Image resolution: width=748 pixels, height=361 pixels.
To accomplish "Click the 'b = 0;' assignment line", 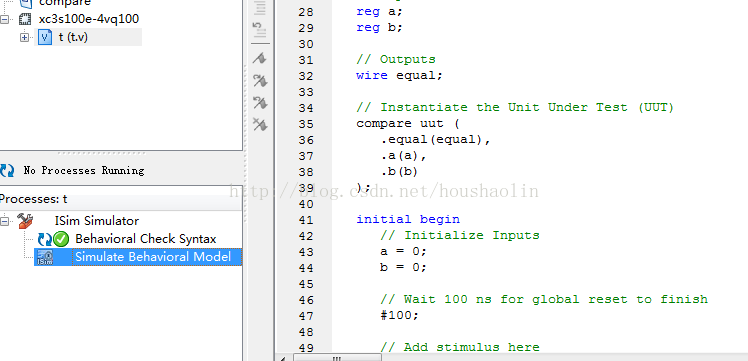I will pos(404,268).
